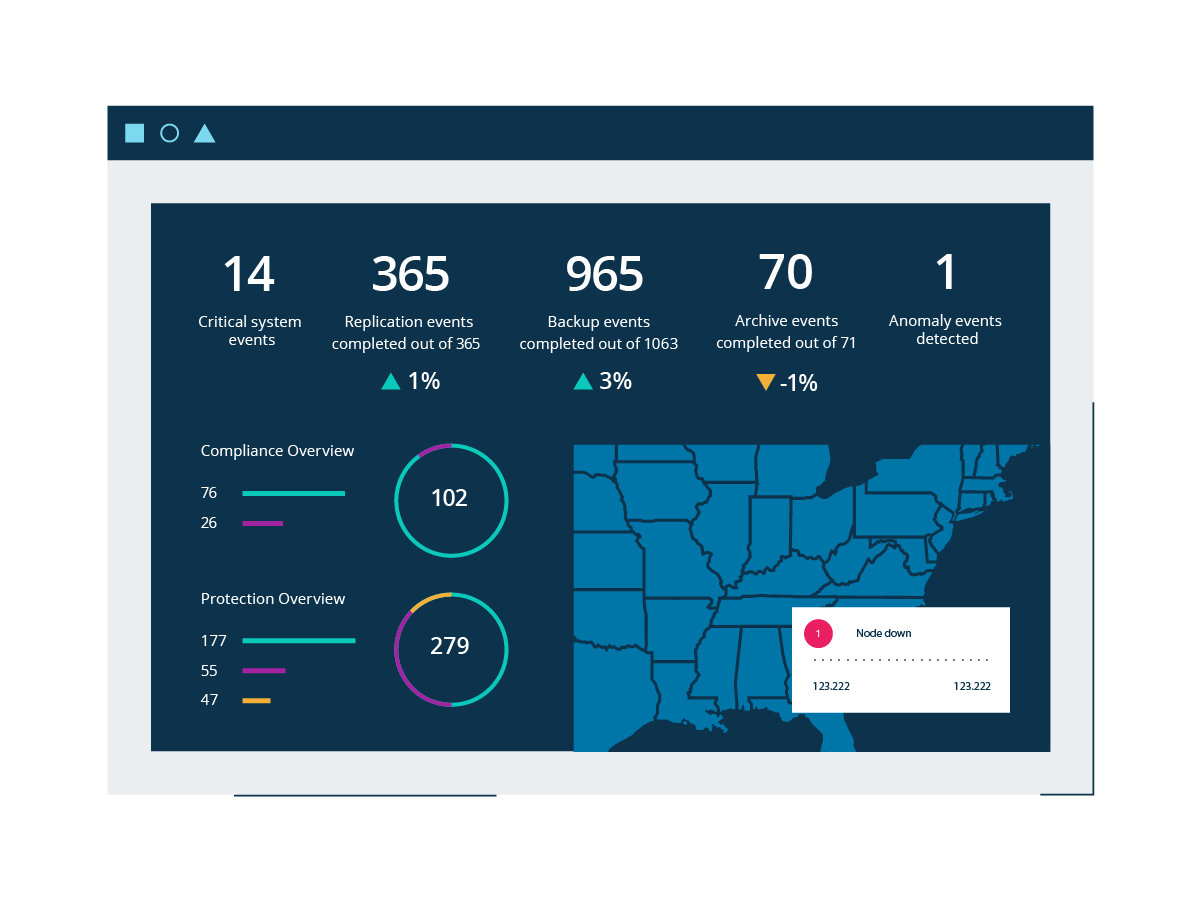Select the Compliance Overview donut chart
Screen dimensions: 1202x902
pos(451,500)
